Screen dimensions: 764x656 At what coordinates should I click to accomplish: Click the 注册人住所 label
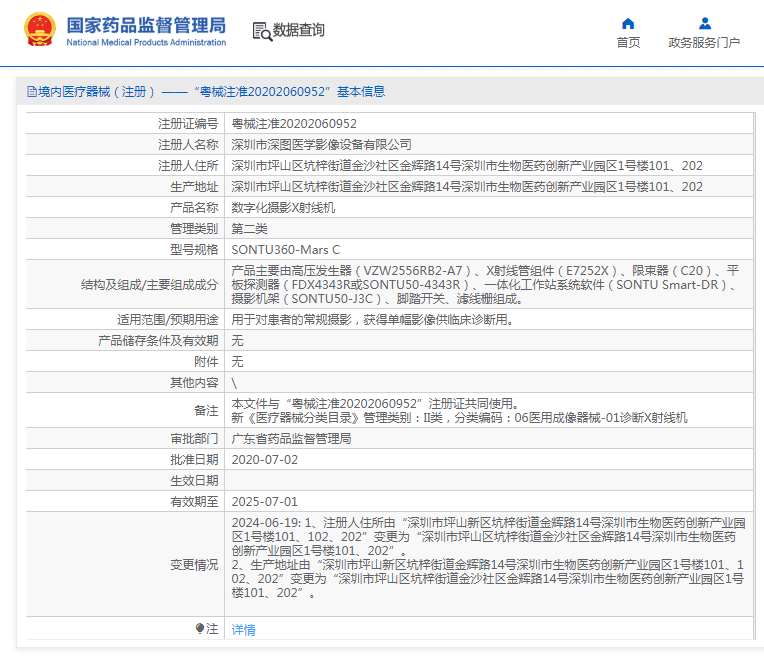(188, 166)
